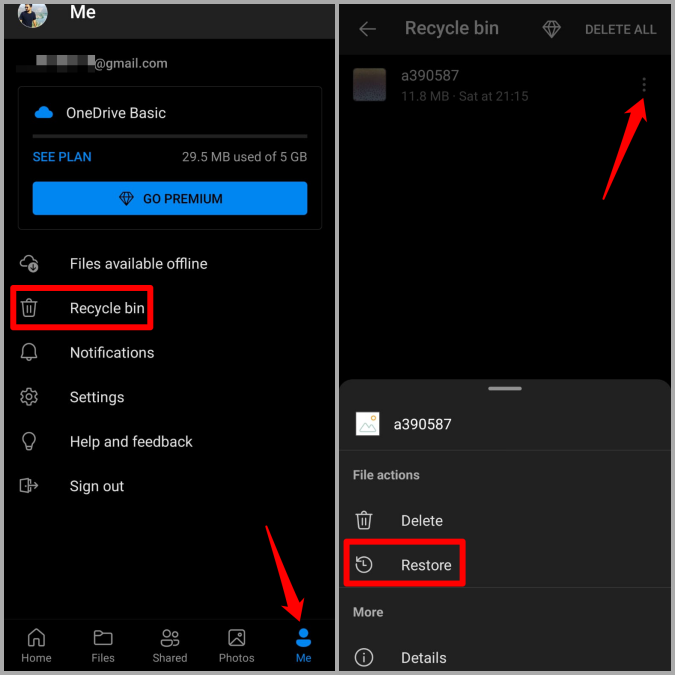This screenshot has width=675, height=675.
Task: Switch to the Photos tab
Action: point(236,645)
